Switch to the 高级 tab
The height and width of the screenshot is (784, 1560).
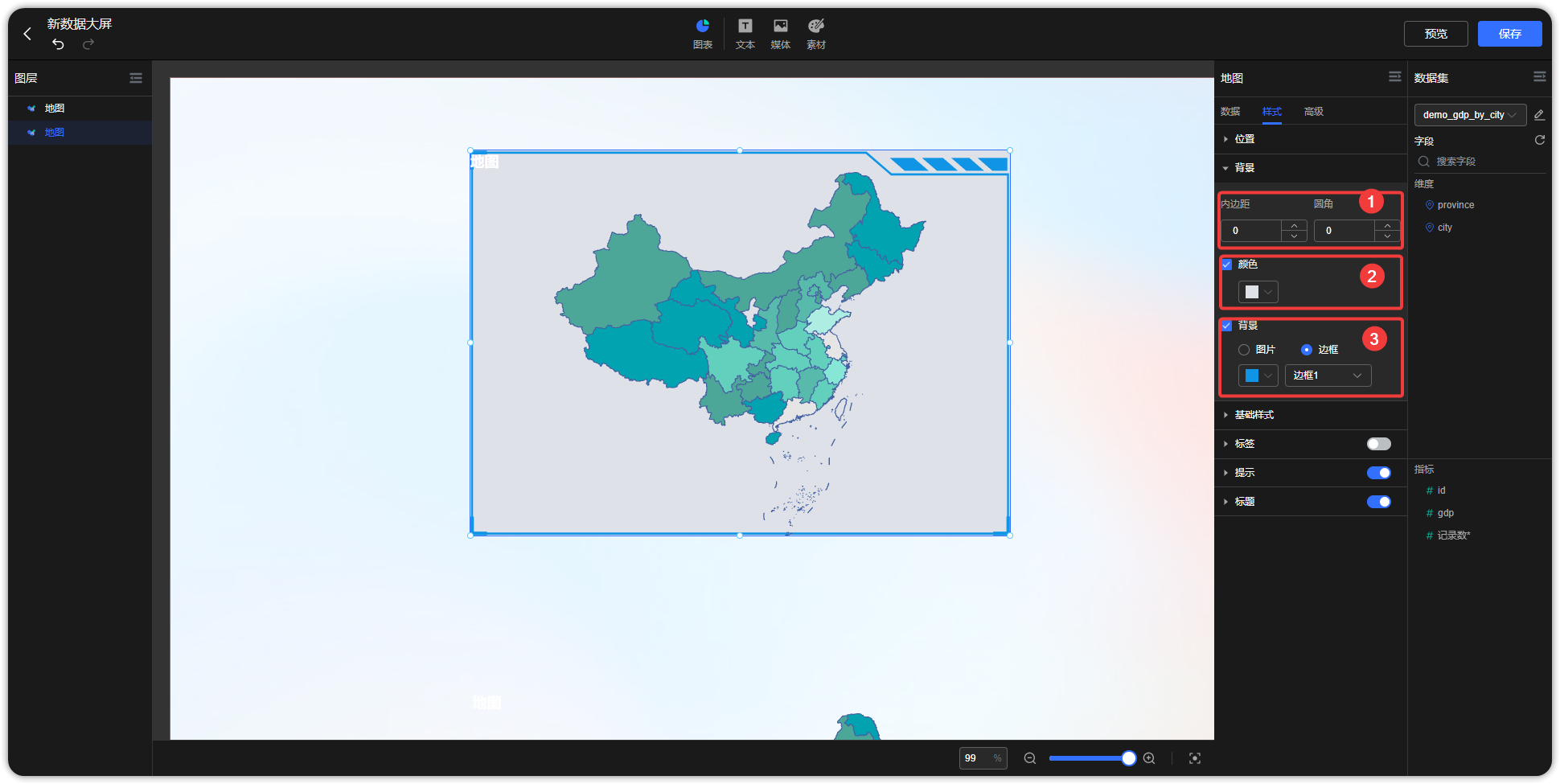(1314, 112)
